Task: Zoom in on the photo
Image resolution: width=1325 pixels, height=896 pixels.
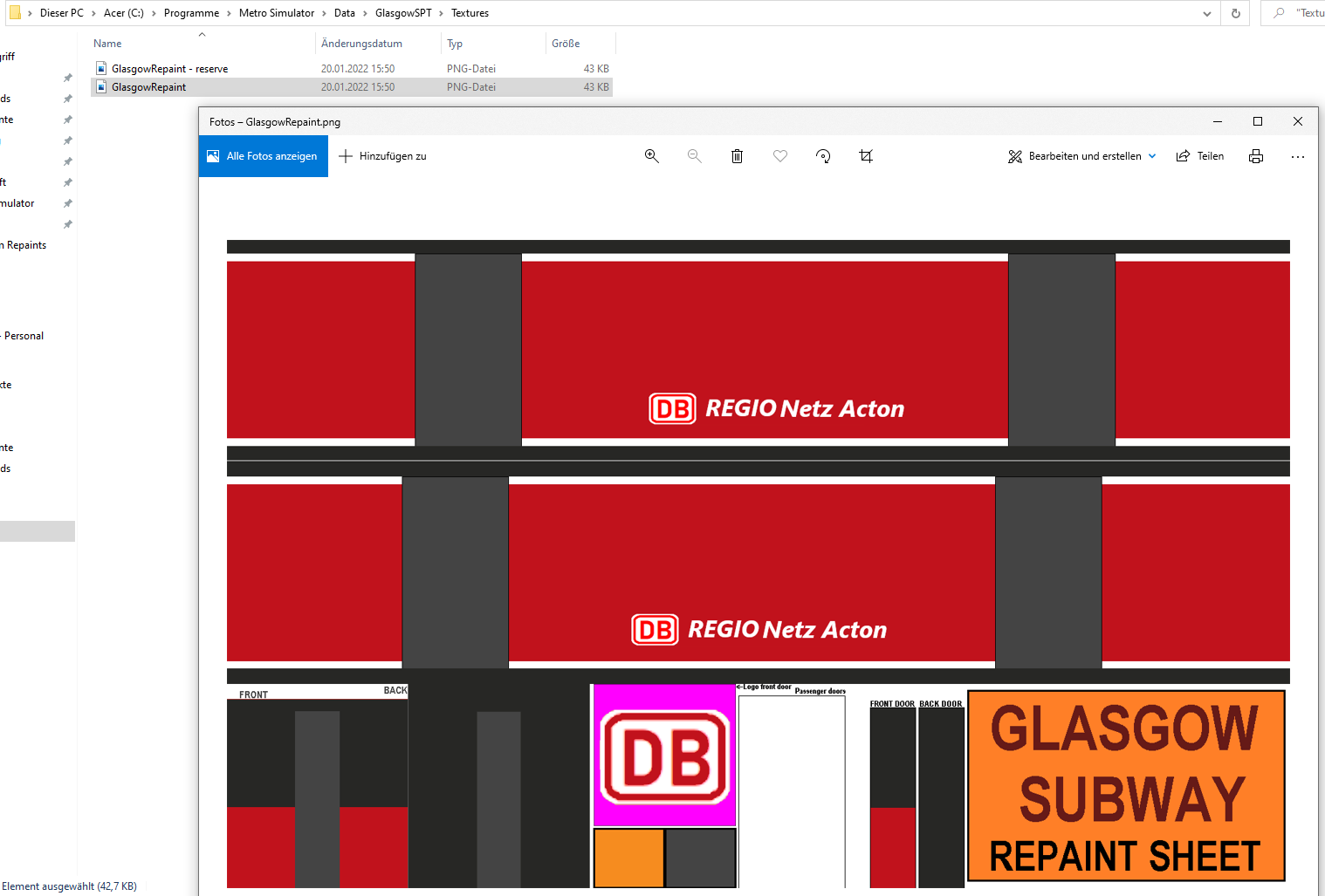Action: tap(651, 156)
